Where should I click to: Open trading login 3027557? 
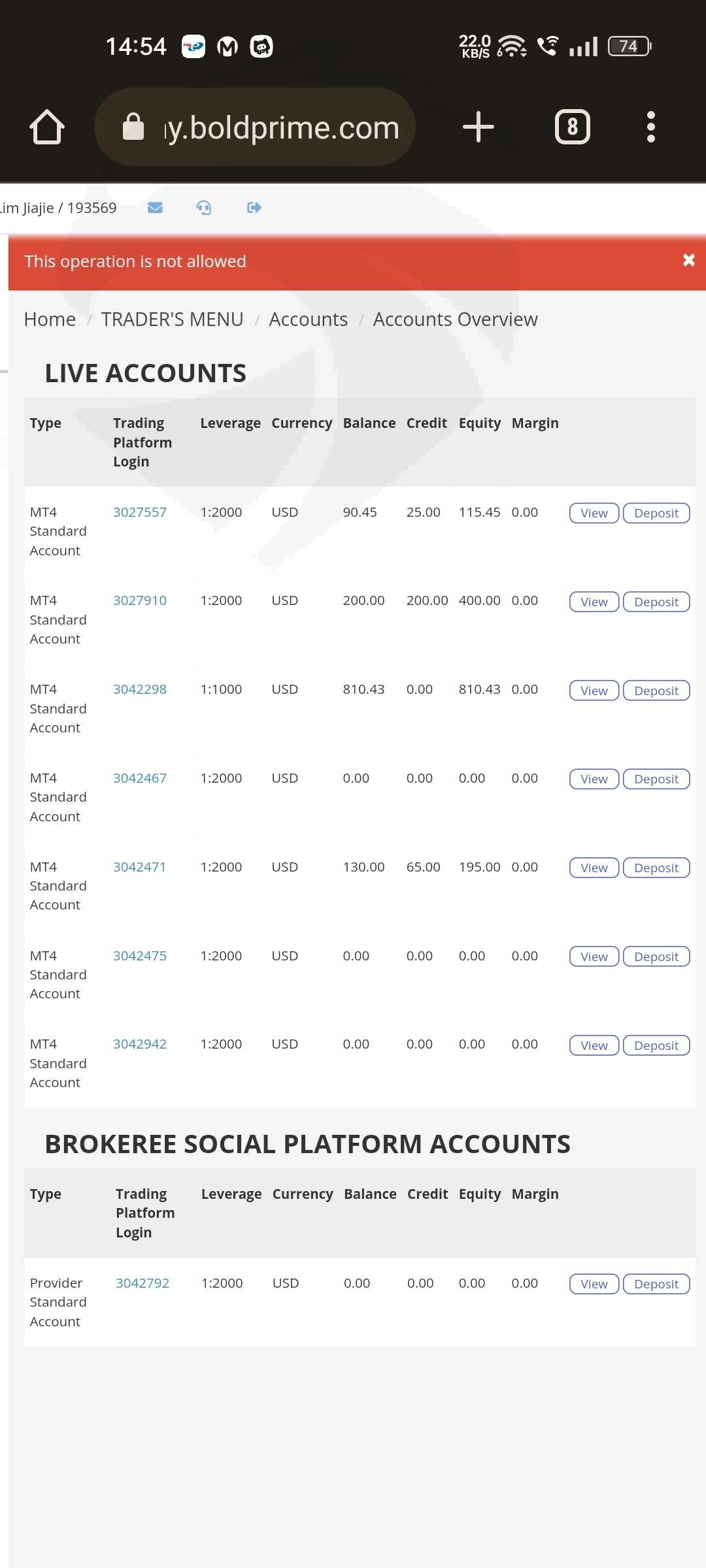pyautogui.click(x=140, y=512)
